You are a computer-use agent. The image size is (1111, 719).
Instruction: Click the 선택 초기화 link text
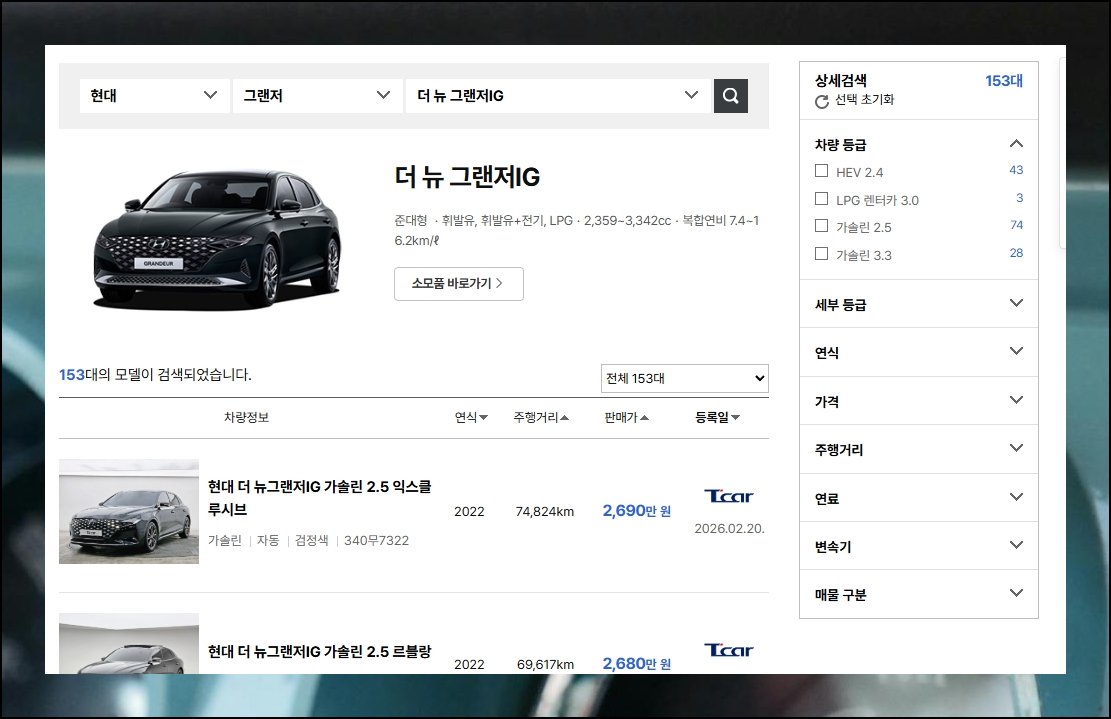click(864, 100)
